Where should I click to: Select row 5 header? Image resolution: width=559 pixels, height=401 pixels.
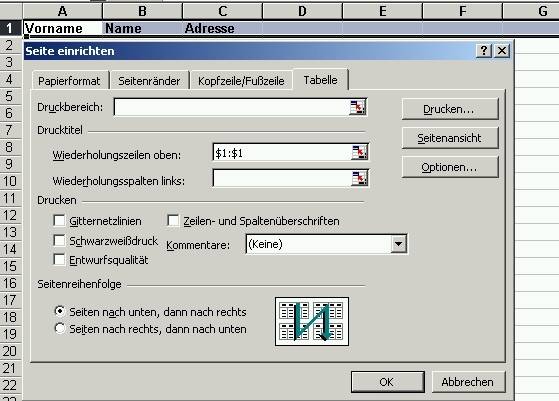coord(11,96)
